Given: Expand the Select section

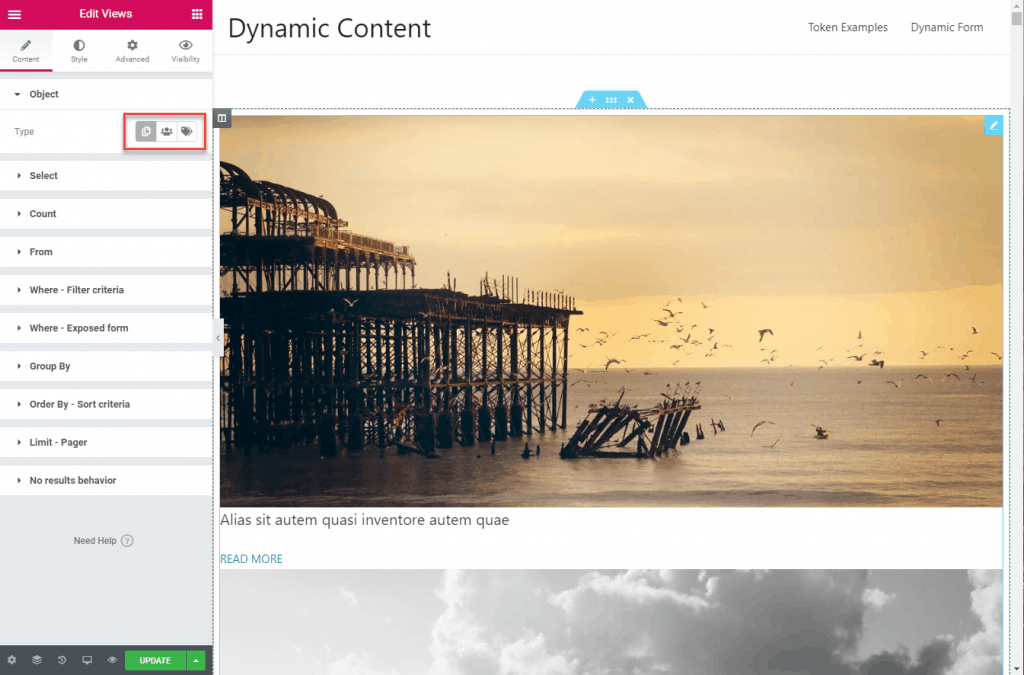Looking at the screenshot, I should (x=44, y=176).
